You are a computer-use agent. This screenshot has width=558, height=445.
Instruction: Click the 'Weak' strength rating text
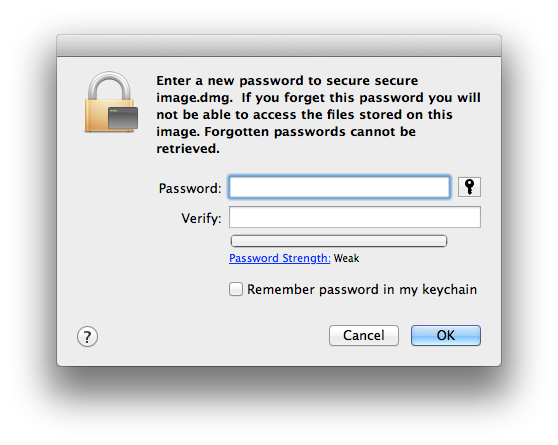(x=346, y=258)
